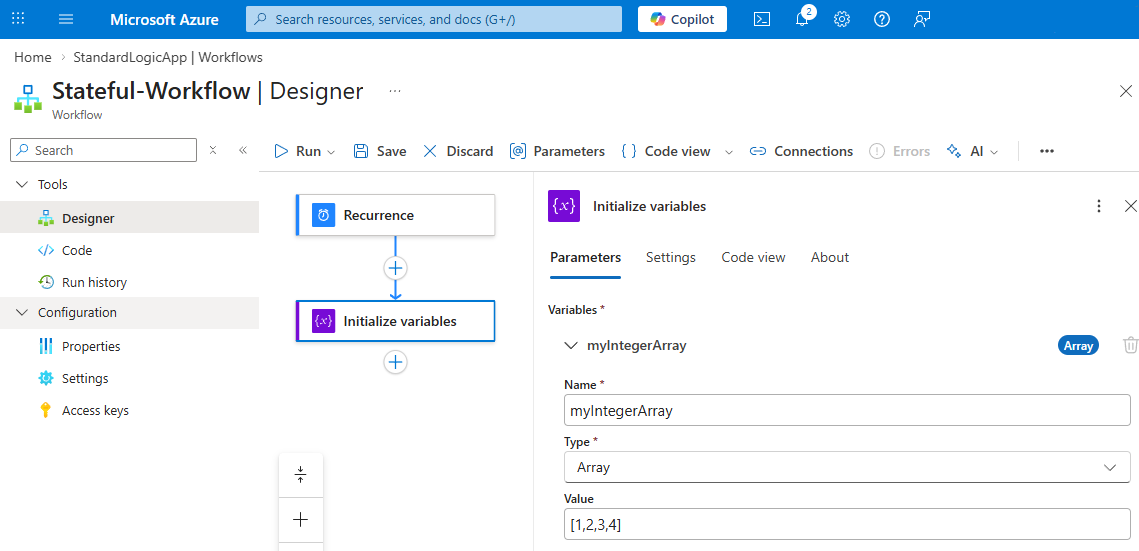Switch to the panel Code view tab
The image size is (1139, 551).
click(753, 258)
